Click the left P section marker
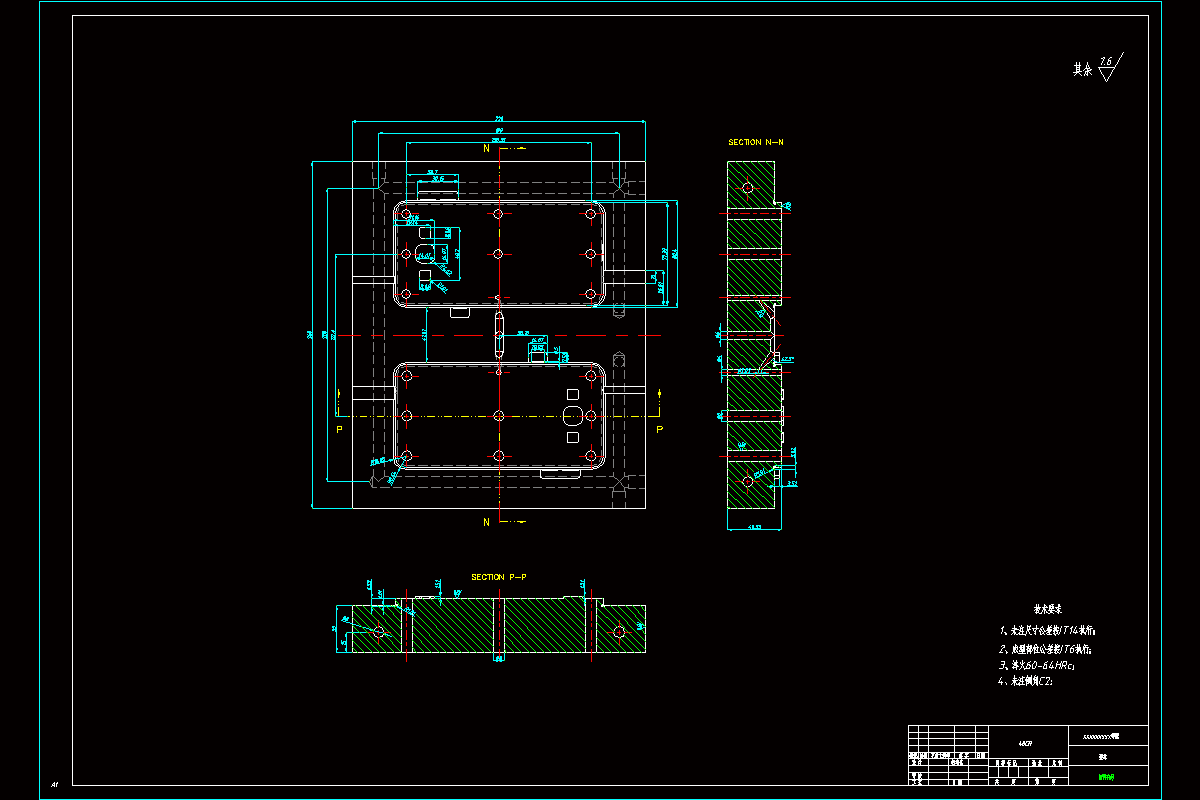1200x800 pixels. (x=339, y=429)
